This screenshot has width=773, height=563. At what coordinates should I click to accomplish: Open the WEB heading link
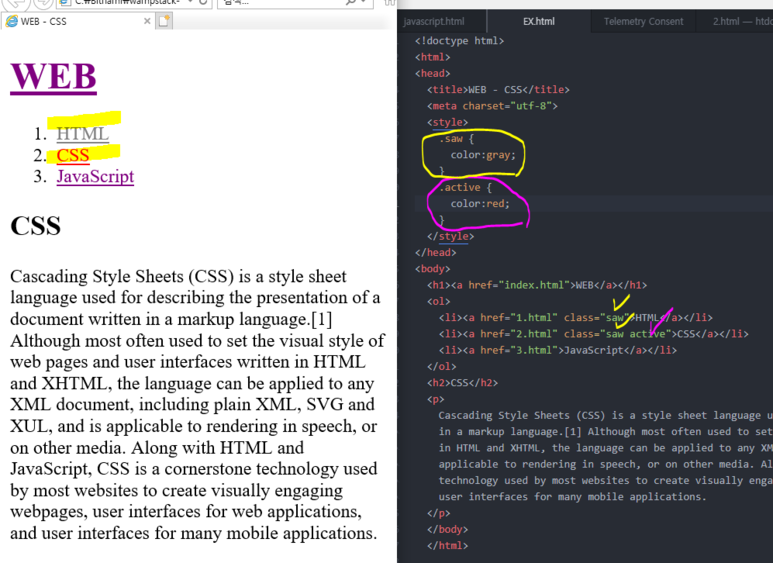pos(53,76)
